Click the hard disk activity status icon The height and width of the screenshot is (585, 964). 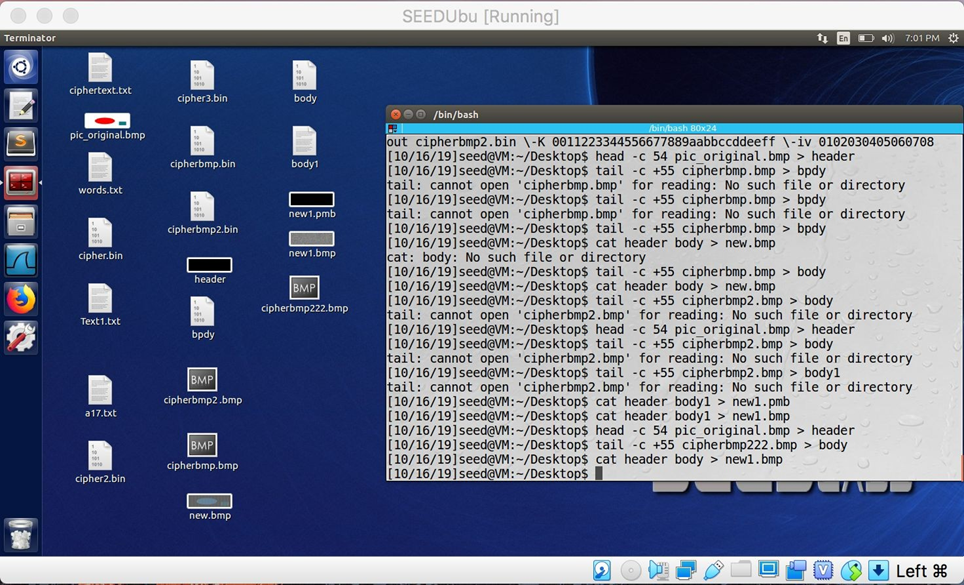(x=600, y=569)
